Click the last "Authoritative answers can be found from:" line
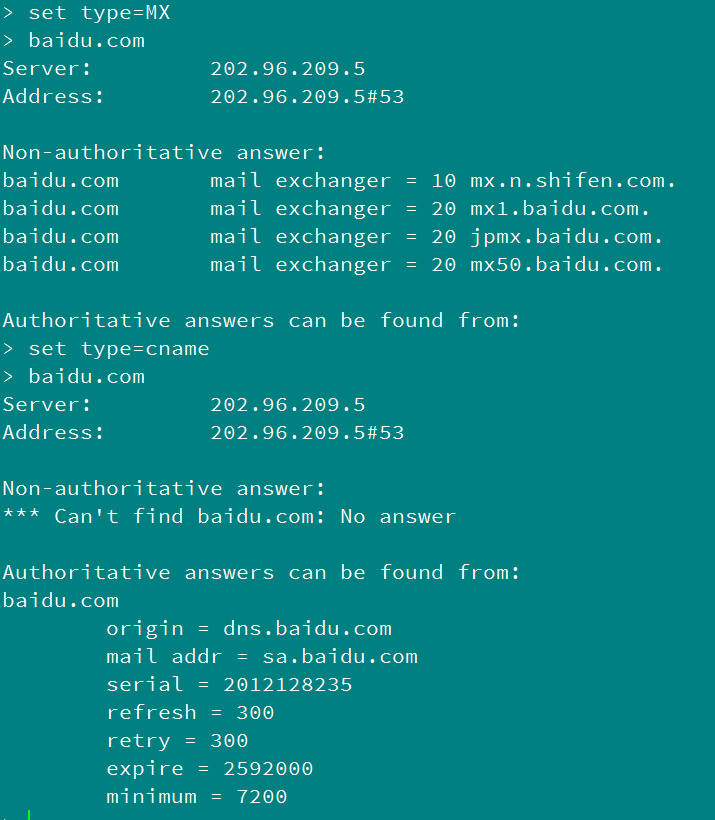 [261, 573]
